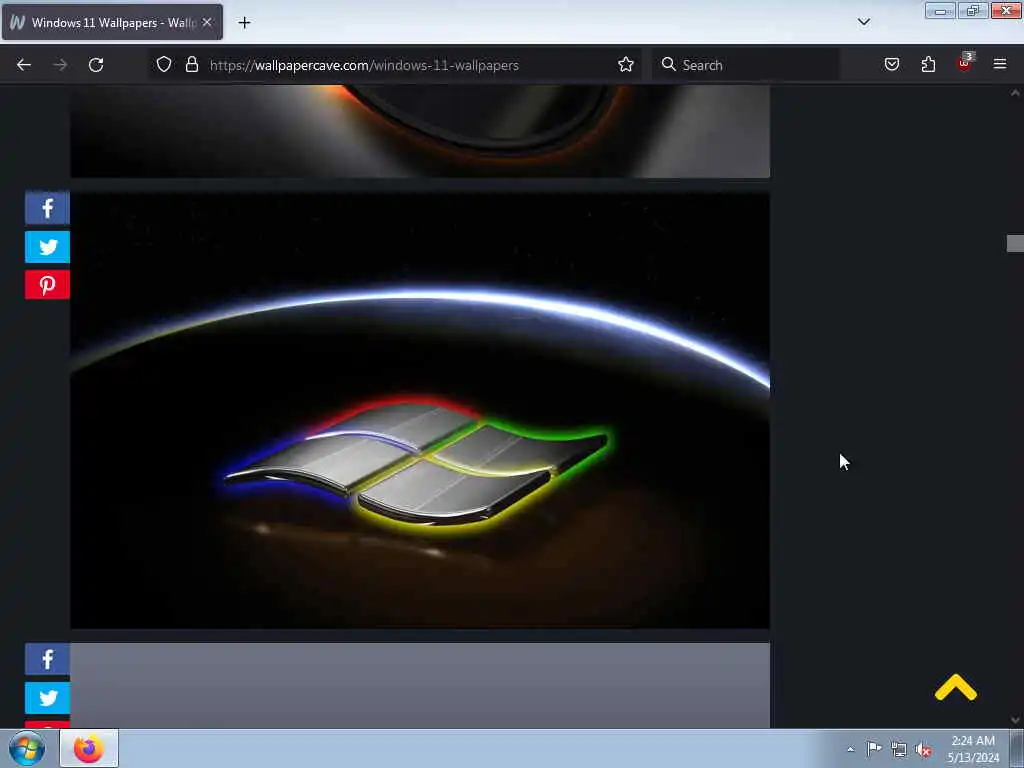The width and height of the screenshot is (1024, 768).
Task: Open network status tray icon
Action: click(x=899, y=750)
